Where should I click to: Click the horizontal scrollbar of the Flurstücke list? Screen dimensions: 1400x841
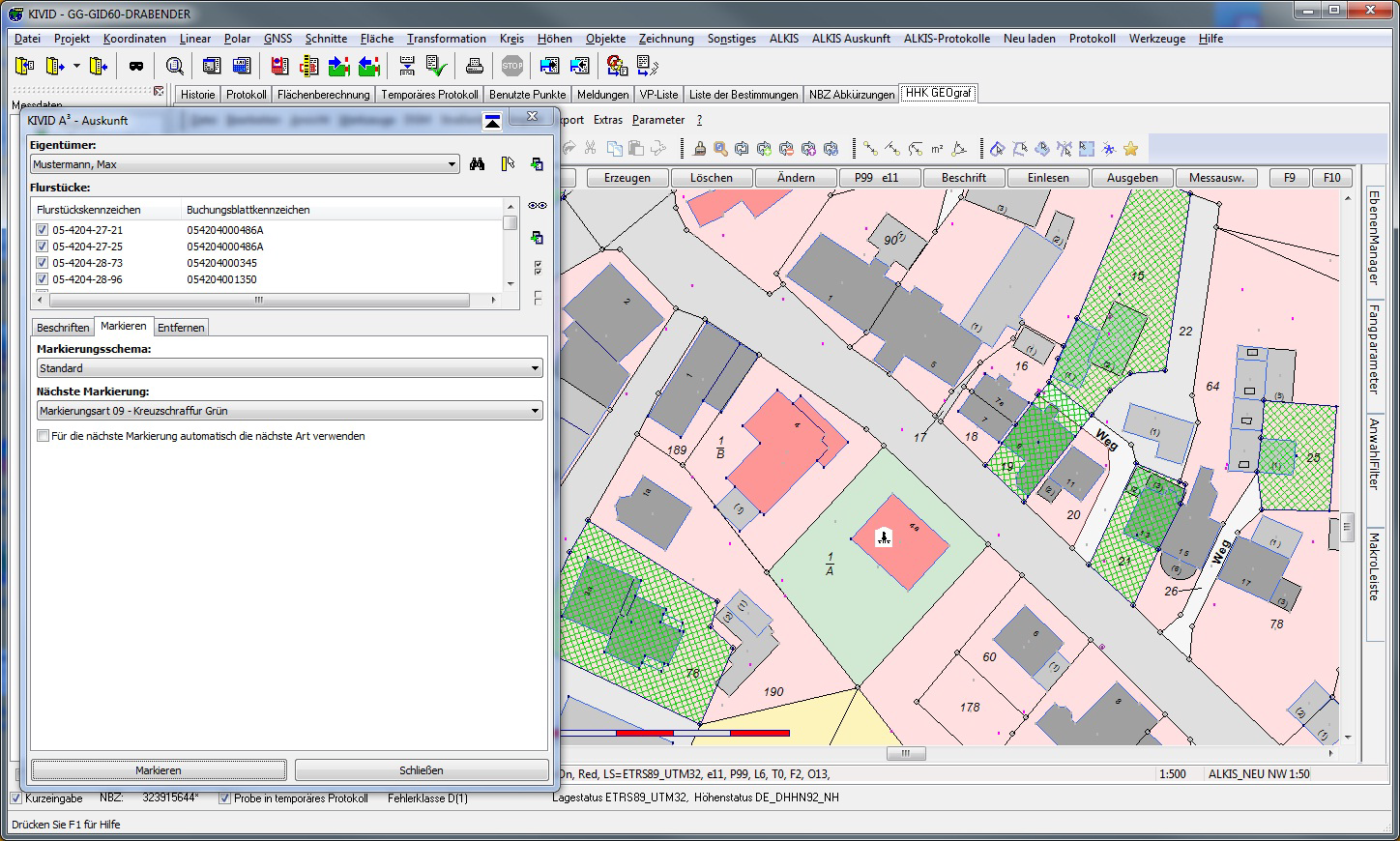pos(258,301)
